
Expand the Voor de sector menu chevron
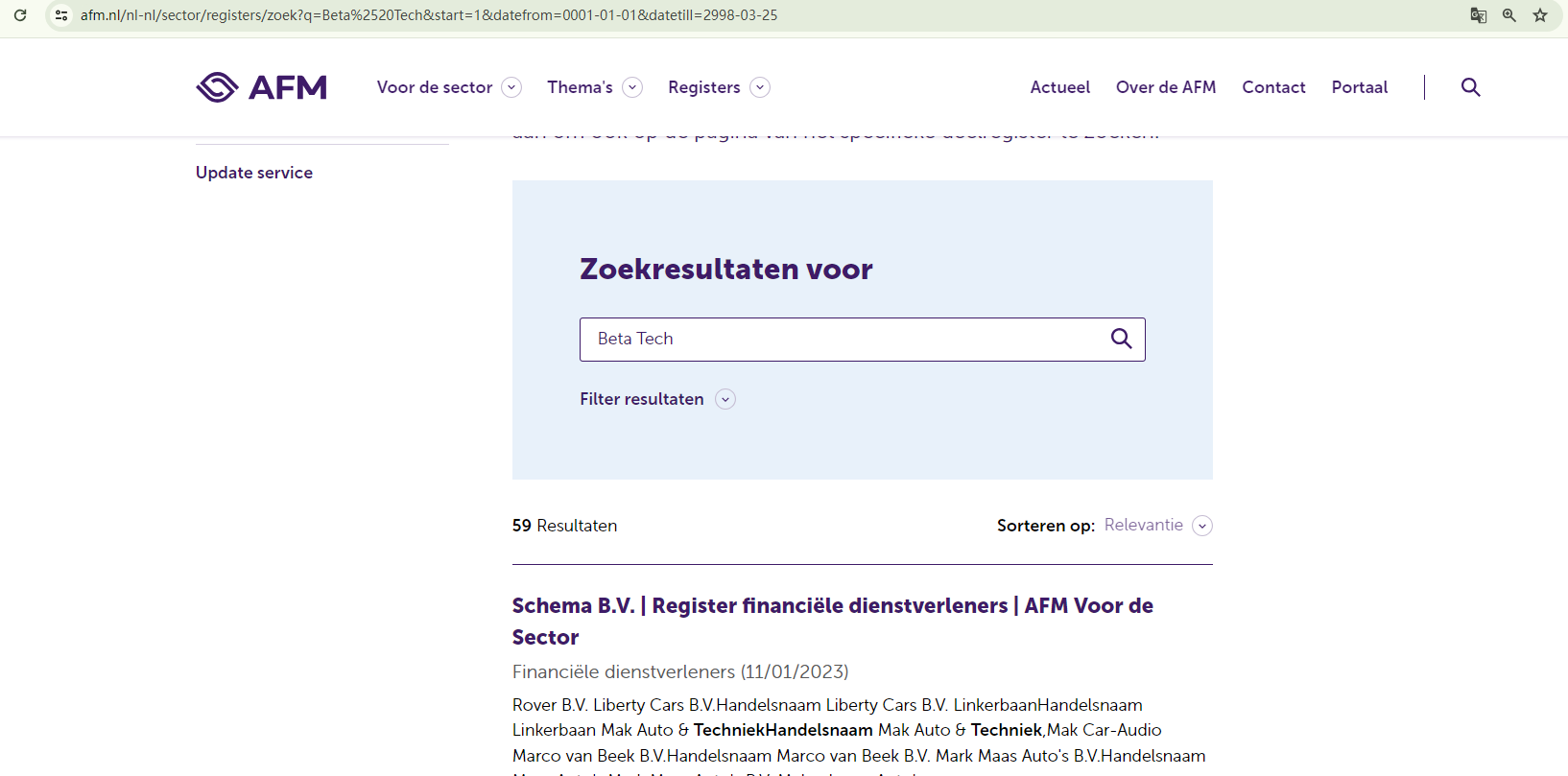(x=512, y=87)
